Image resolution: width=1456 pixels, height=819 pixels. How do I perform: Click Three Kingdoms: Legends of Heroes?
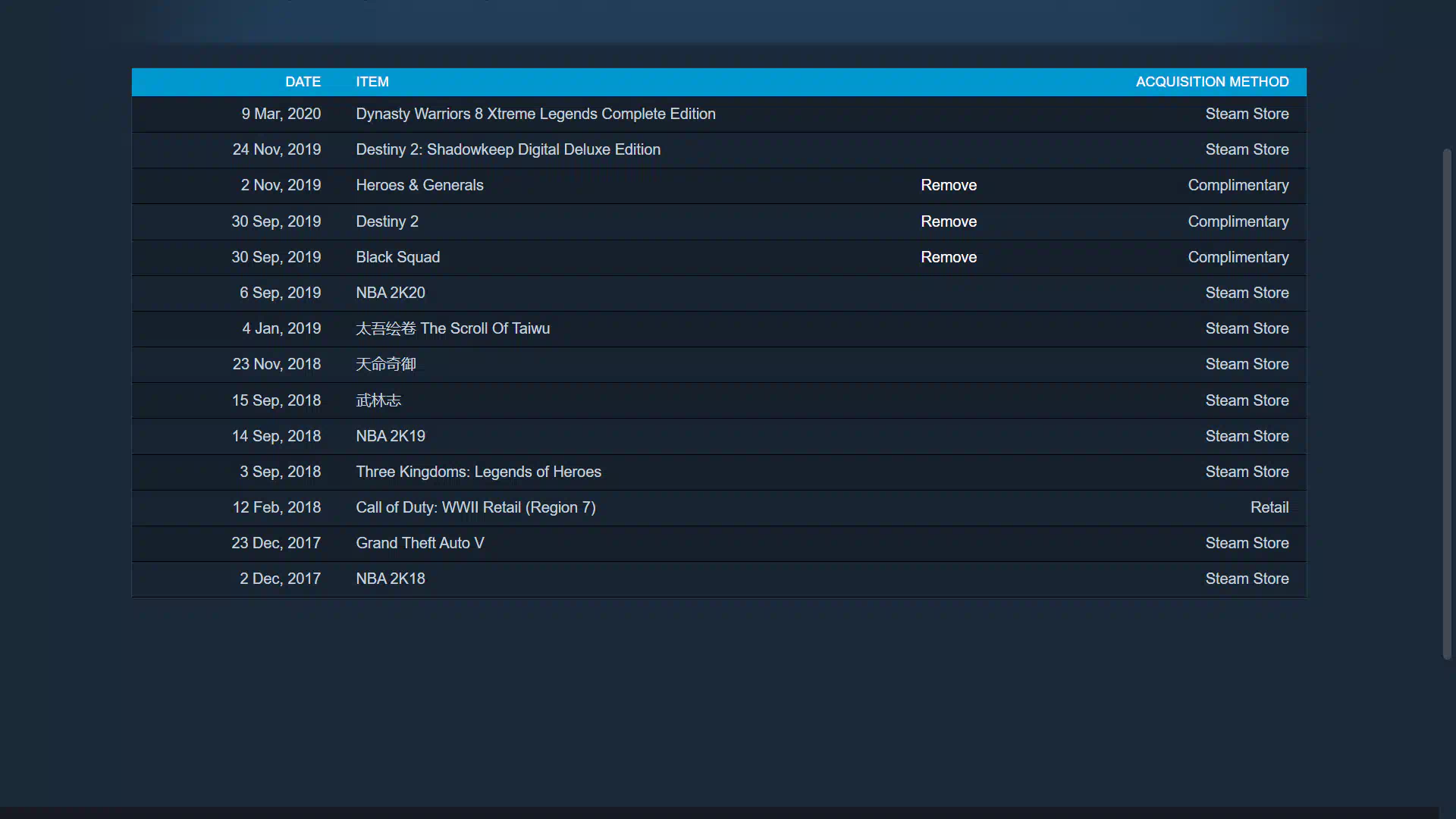click(x=479, y=472)
